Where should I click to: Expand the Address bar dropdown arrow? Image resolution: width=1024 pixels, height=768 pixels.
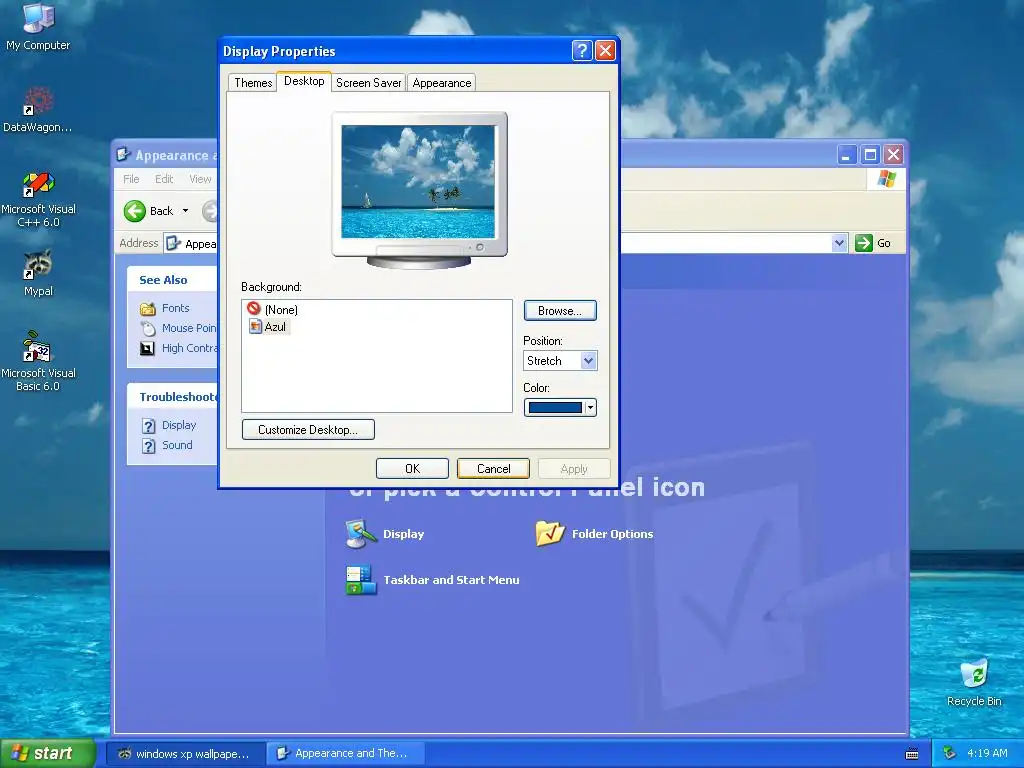pos(839,243)
